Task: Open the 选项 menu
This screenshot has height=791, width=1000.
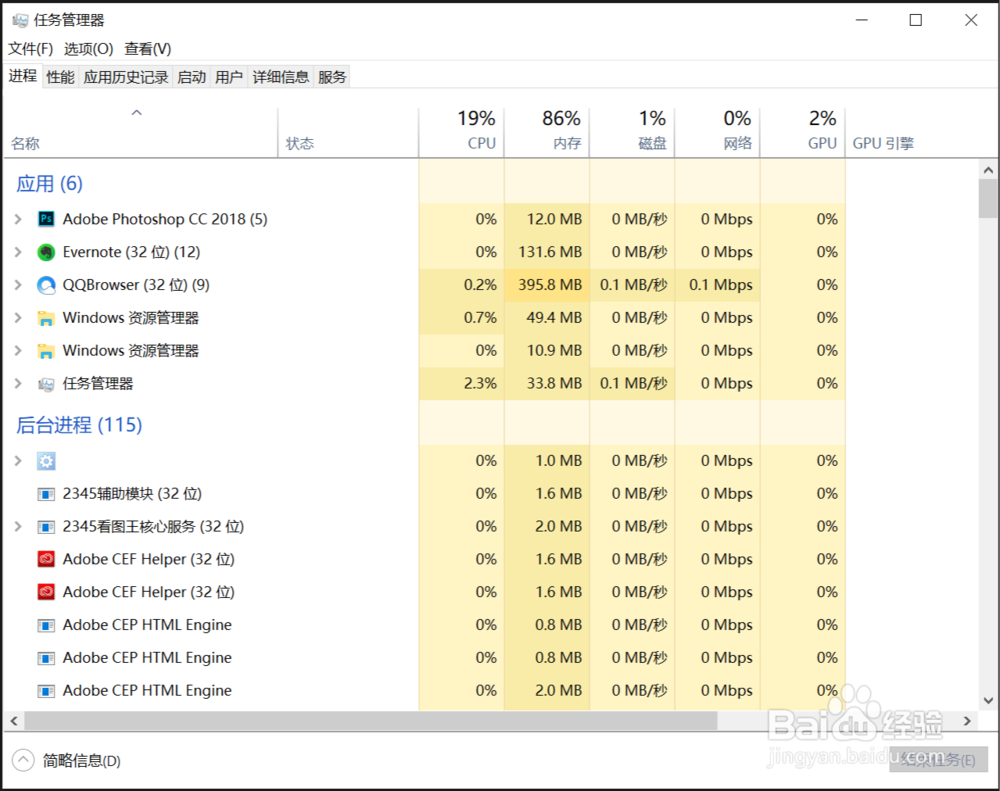Action: point(88,49)
